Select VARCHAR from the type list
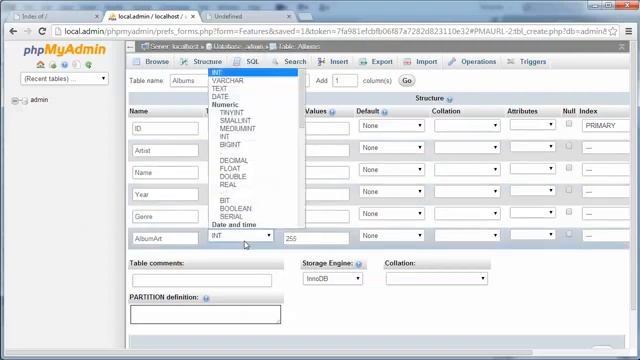This screenshot has height=360, width=640. (x=227, y=80)
